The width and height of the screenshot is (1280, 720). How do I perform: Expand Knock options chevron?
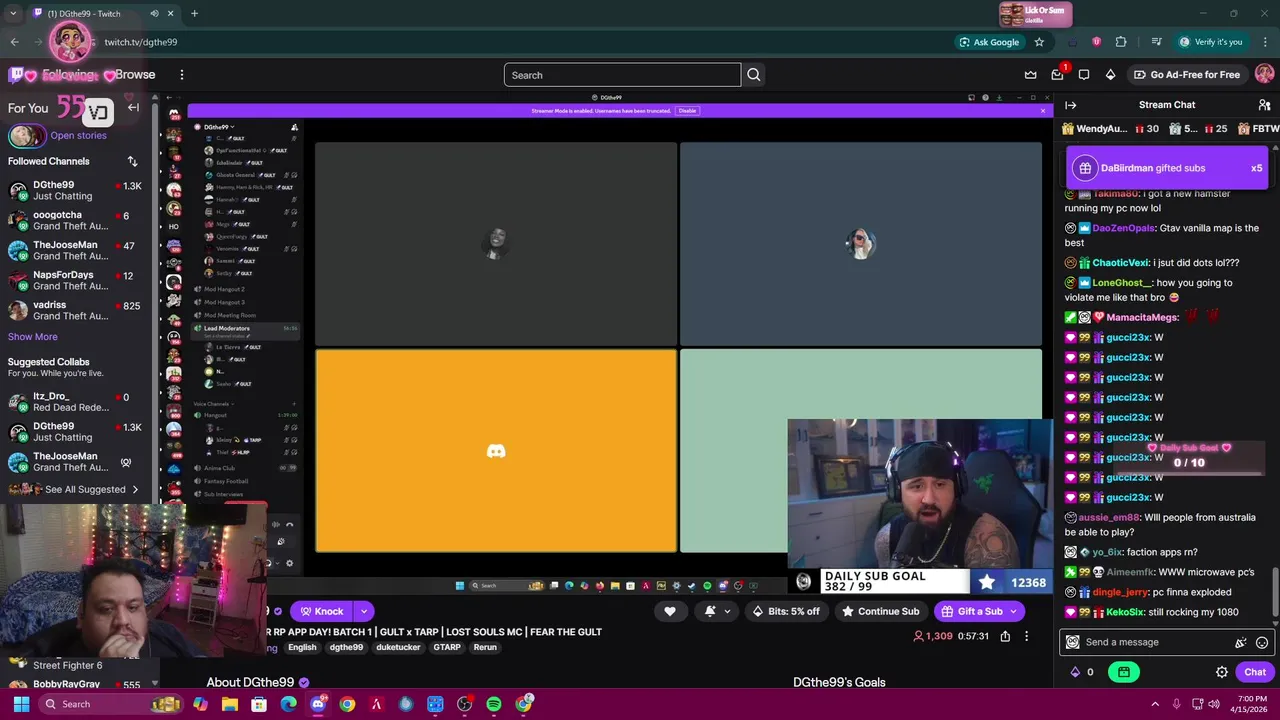pyautogui.click(x=364, y=611)
